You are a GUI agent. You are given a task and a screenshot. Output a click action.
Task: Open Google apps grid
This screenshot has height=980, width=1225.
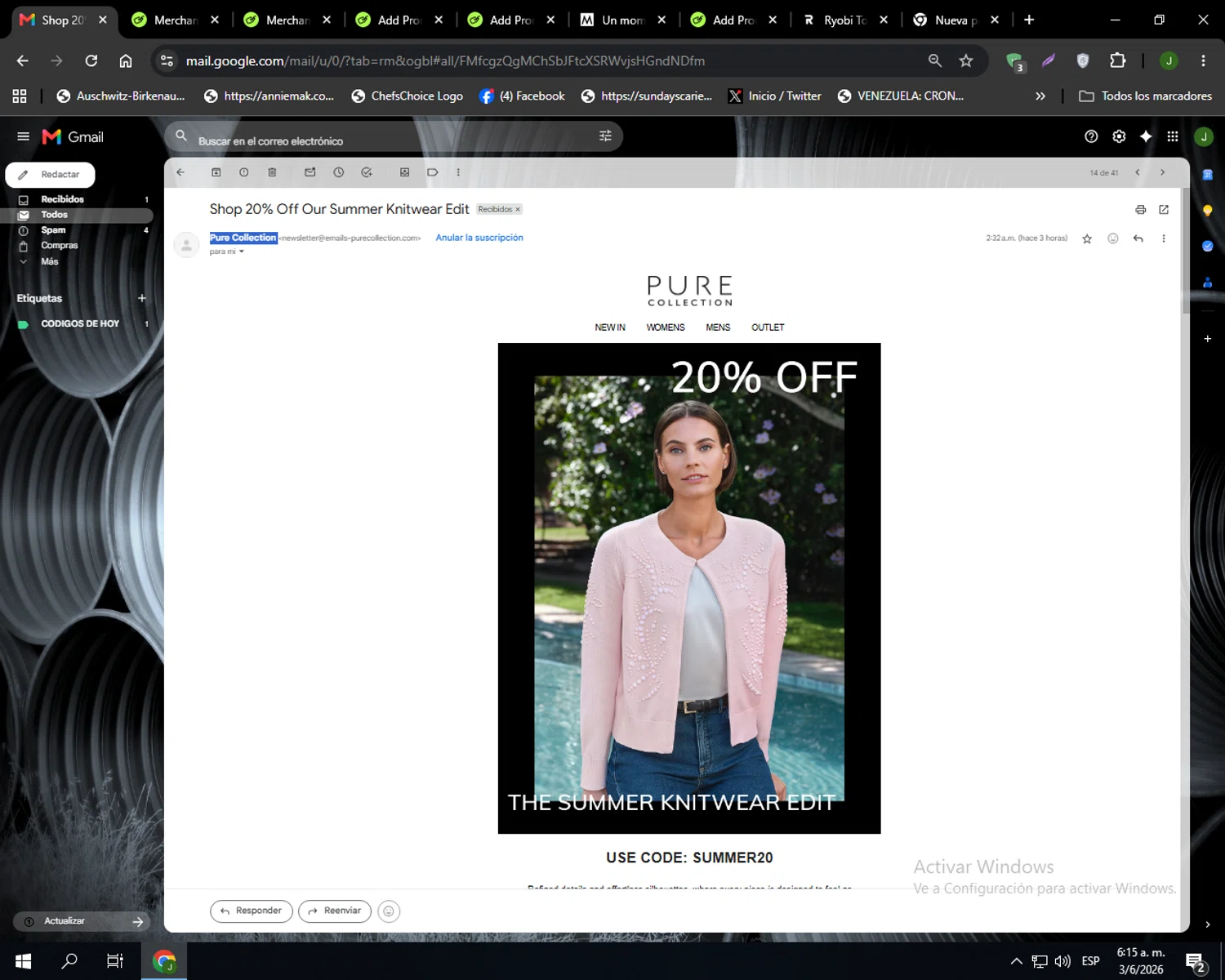click(x=1173, y=136)
